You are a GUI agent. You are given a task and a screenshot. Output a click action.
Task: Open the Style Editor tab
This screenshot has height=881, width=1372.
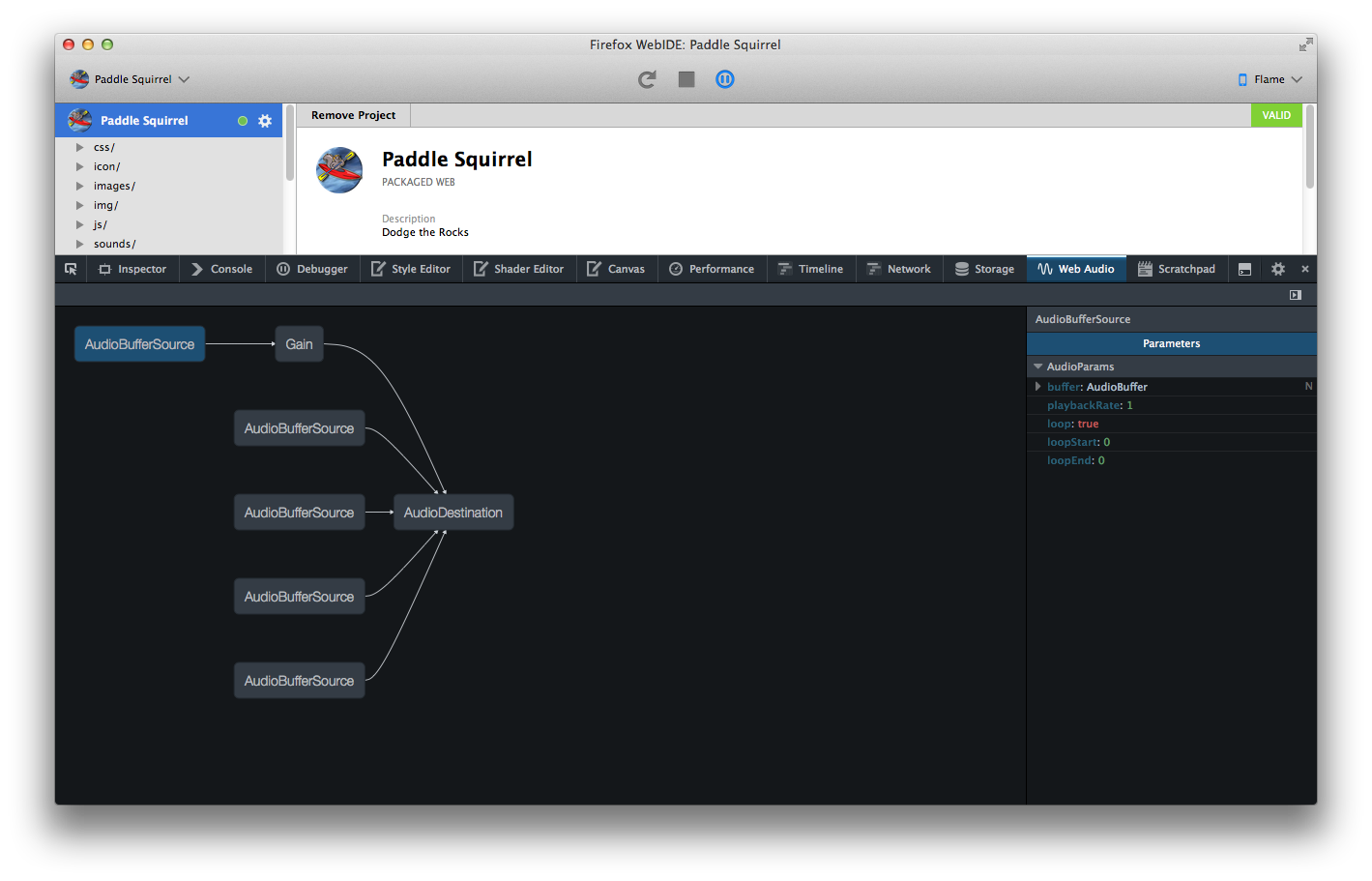(x=411, y=269)
